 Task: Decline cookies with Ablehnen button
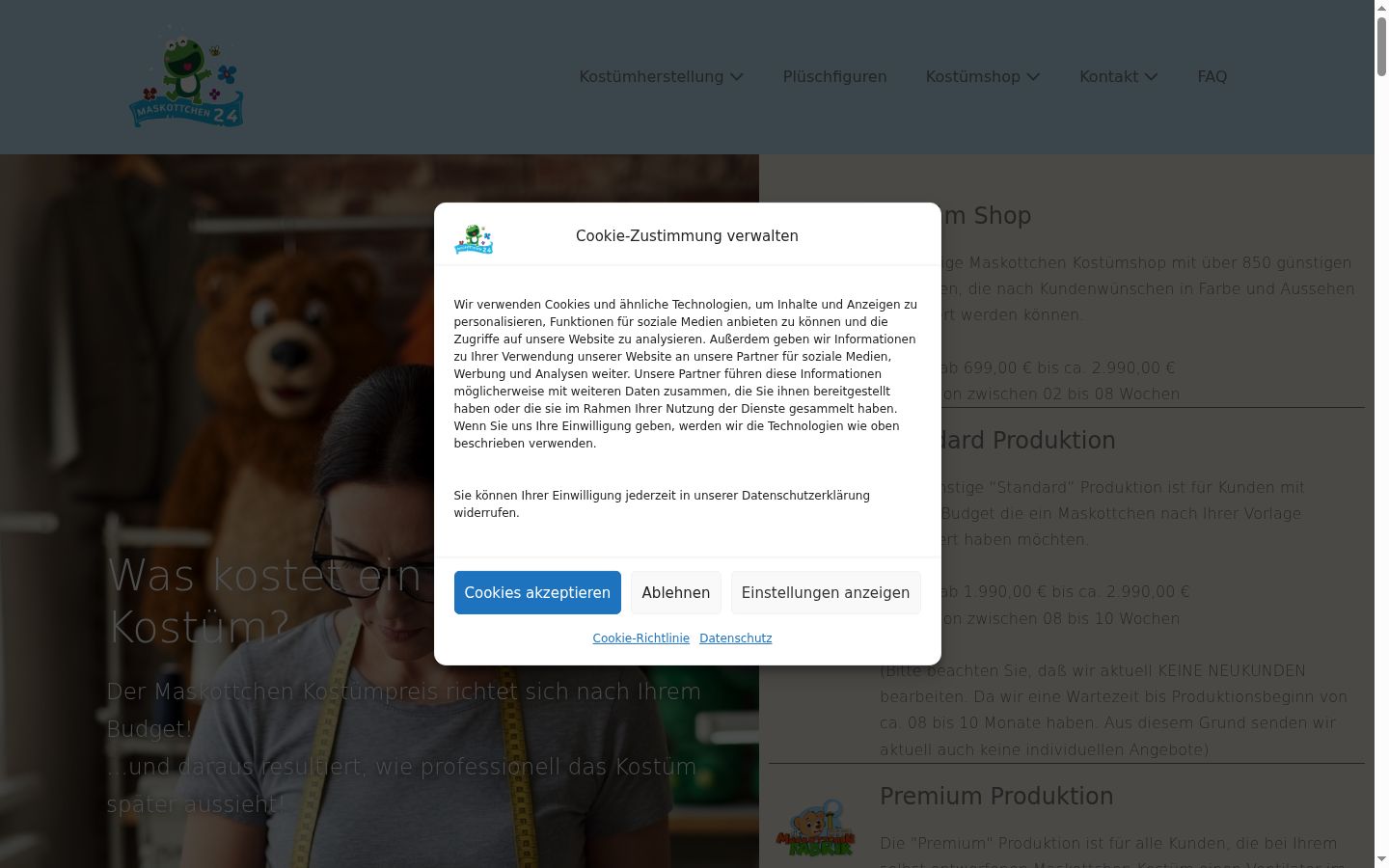(676, 592)
